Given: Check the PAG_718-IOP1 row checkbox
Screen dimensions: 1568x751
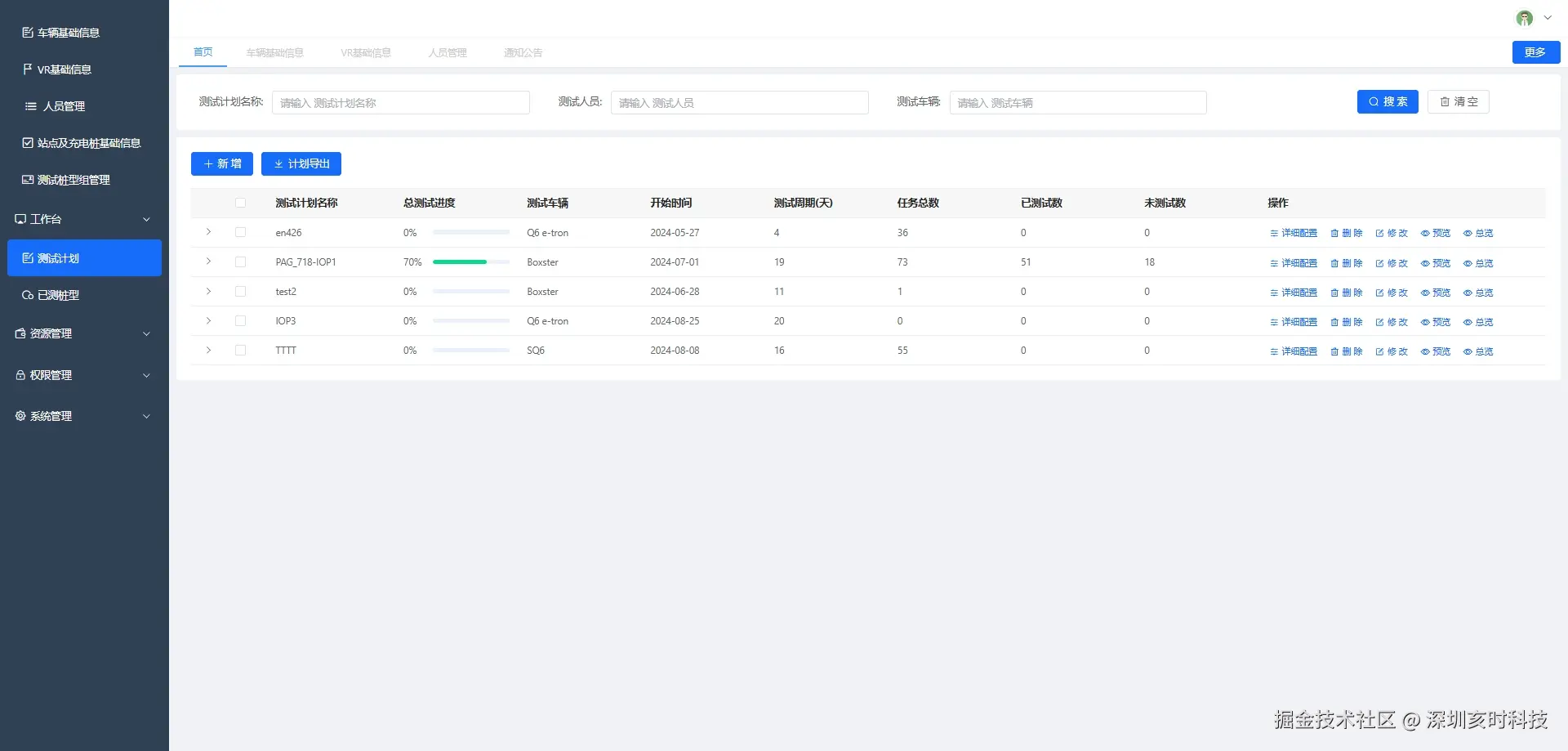Looking at the screenshot, I should (240, 262).
